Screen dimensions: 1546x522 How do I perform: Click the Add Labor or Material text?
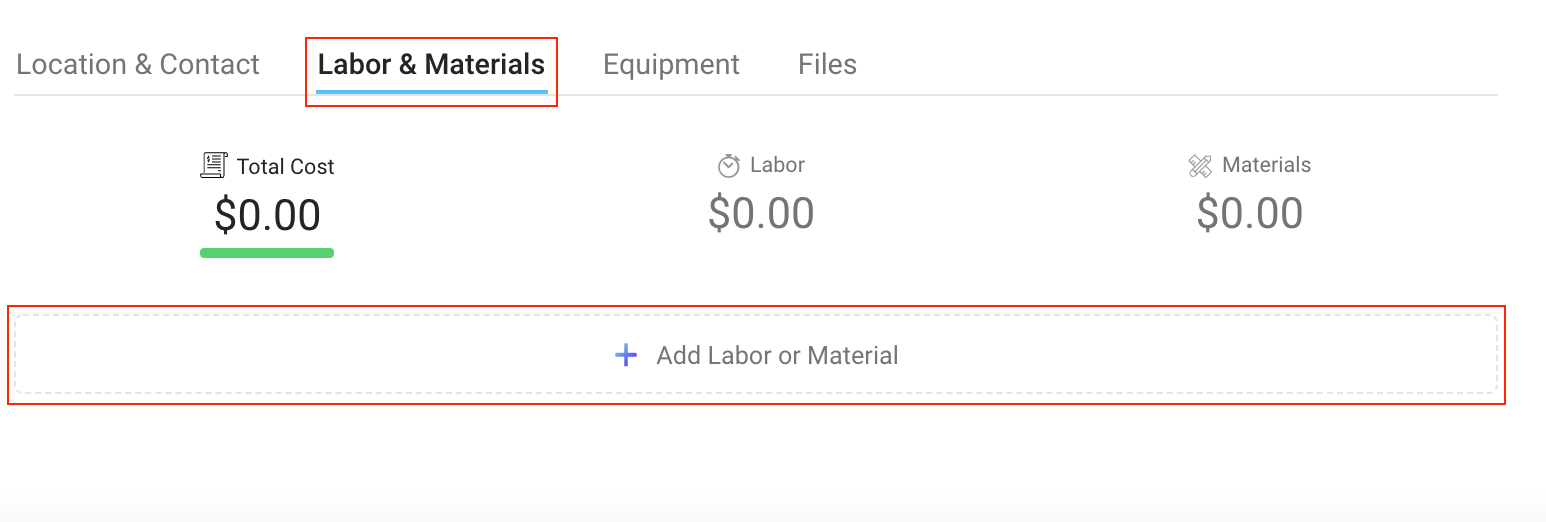[x=777, y=355]
